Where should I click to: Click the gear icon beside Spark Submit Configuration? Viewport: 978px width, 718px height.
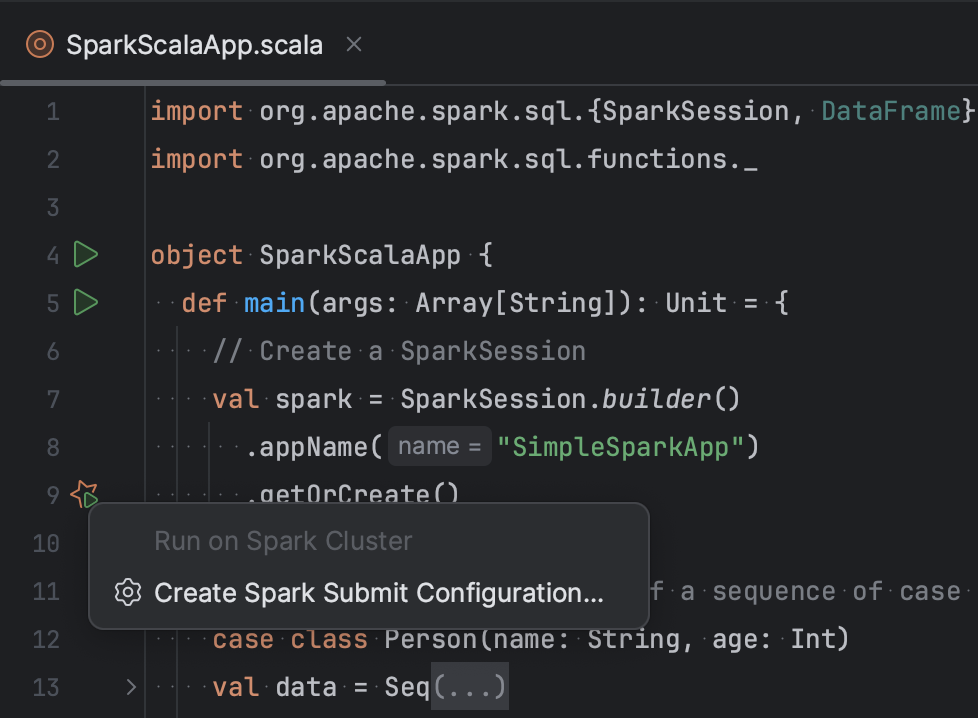pos(127,593)
